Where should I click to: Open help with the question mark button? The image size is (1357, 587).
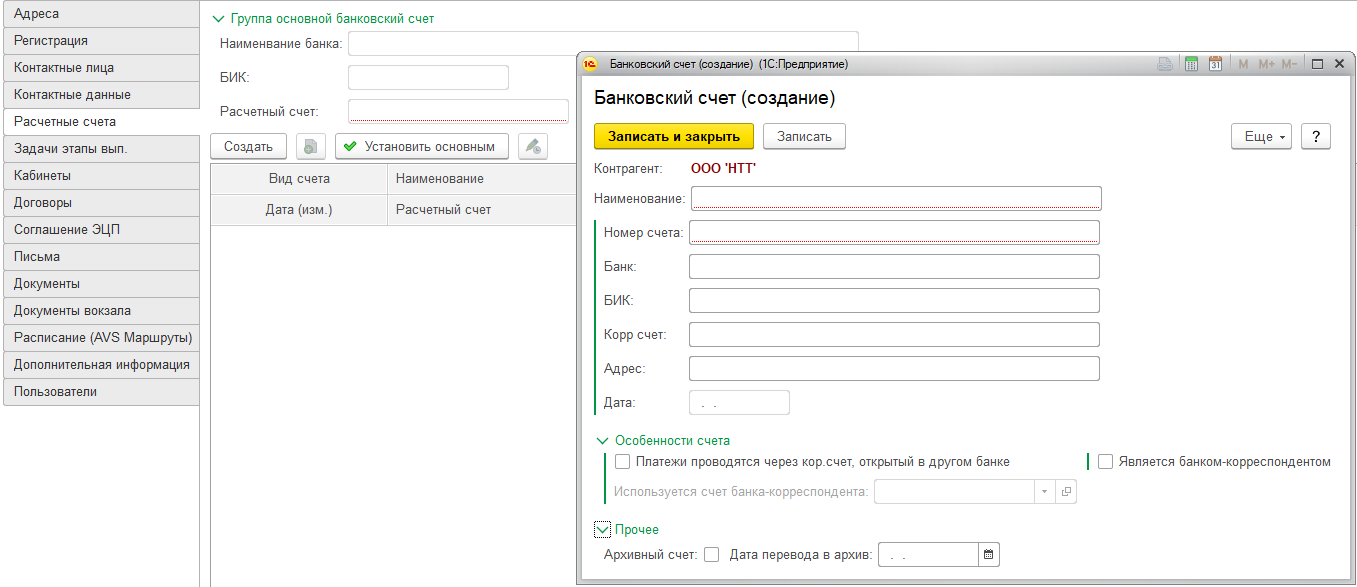pos(1316,137)
